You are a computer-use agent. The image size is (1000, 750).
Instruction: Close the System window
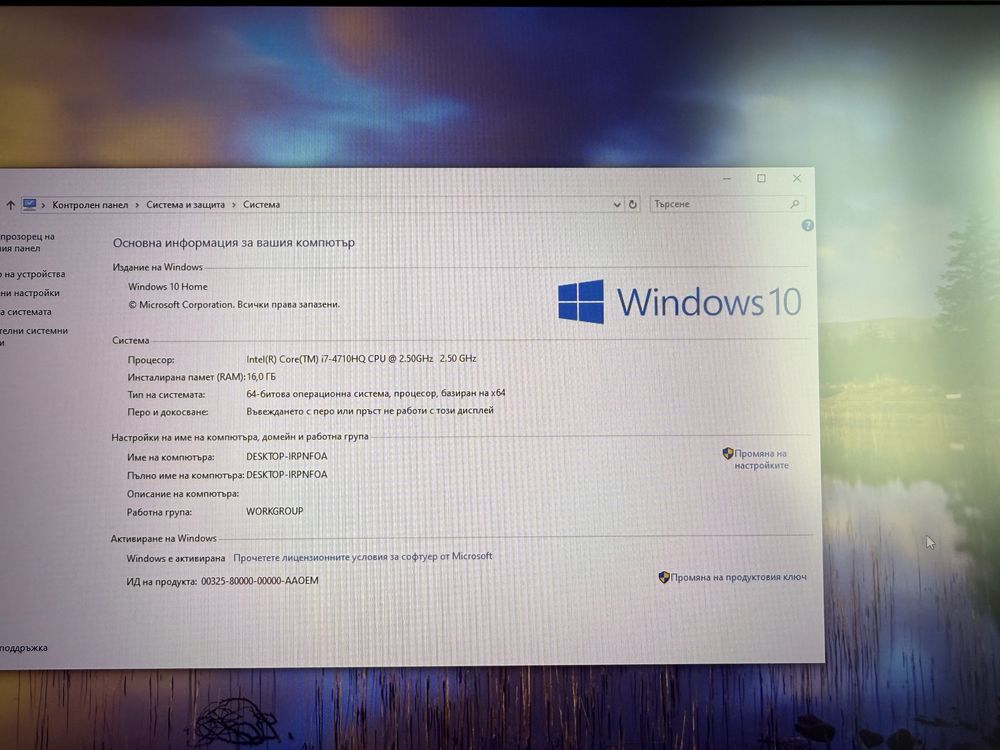pos(797,179)
